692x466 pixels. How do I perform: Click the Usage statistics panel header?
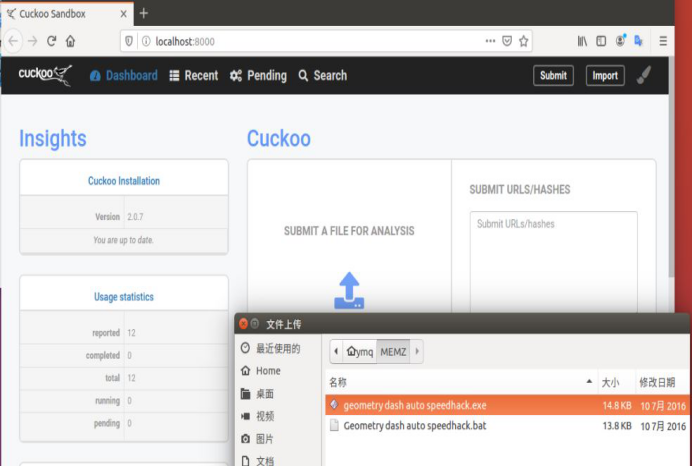tap(124, 297)
